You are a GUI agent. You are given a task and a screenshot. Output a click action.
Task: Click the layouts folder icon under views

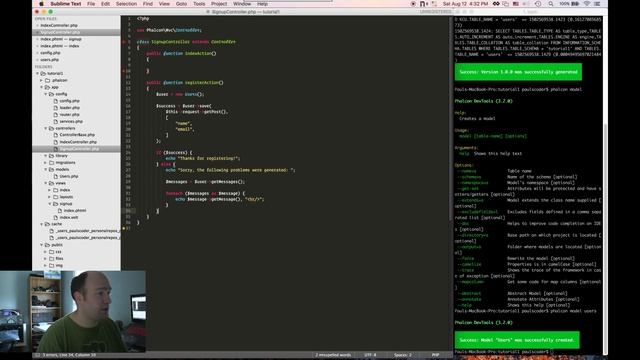[56, 197]
